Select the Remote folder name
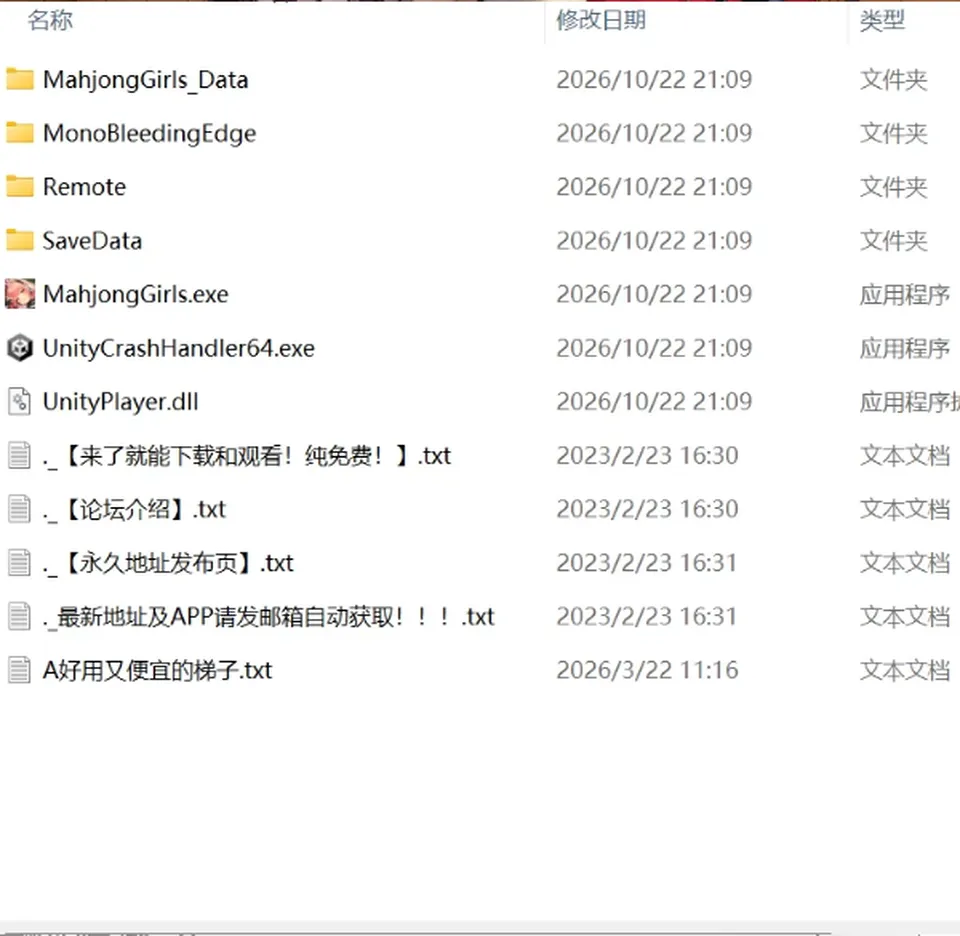 click(84, 187)
